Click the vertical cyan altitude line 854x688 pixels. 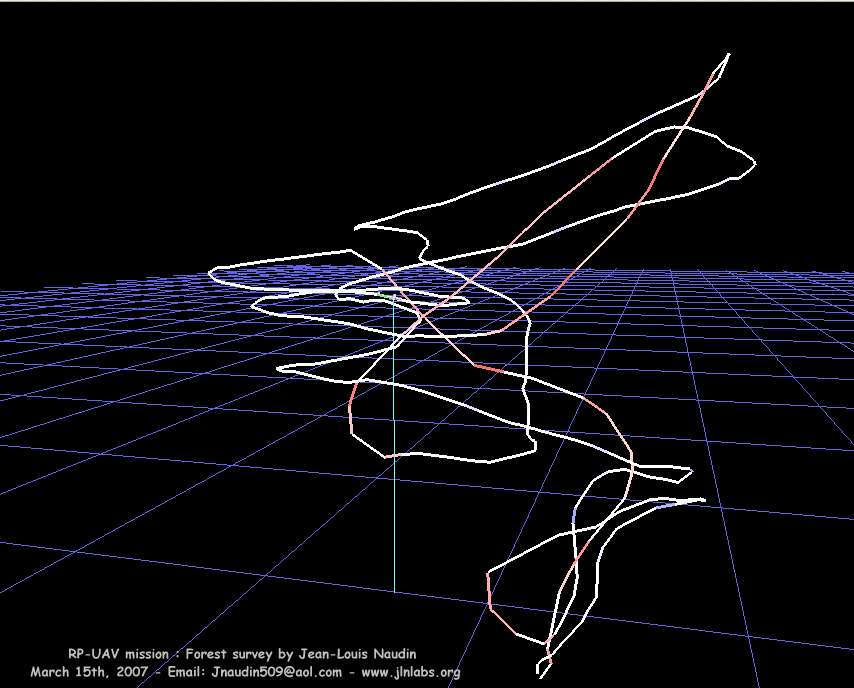(394, 445)
